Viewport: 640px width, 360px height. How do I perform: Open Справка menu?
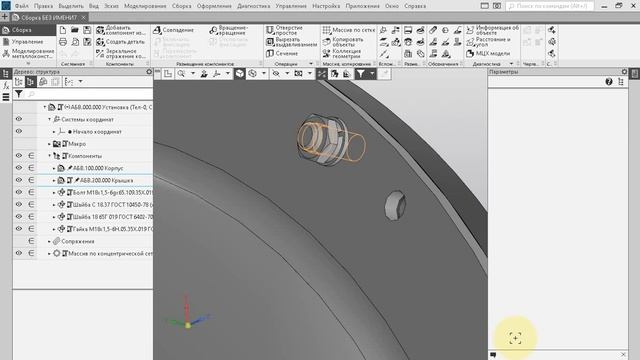415,6
